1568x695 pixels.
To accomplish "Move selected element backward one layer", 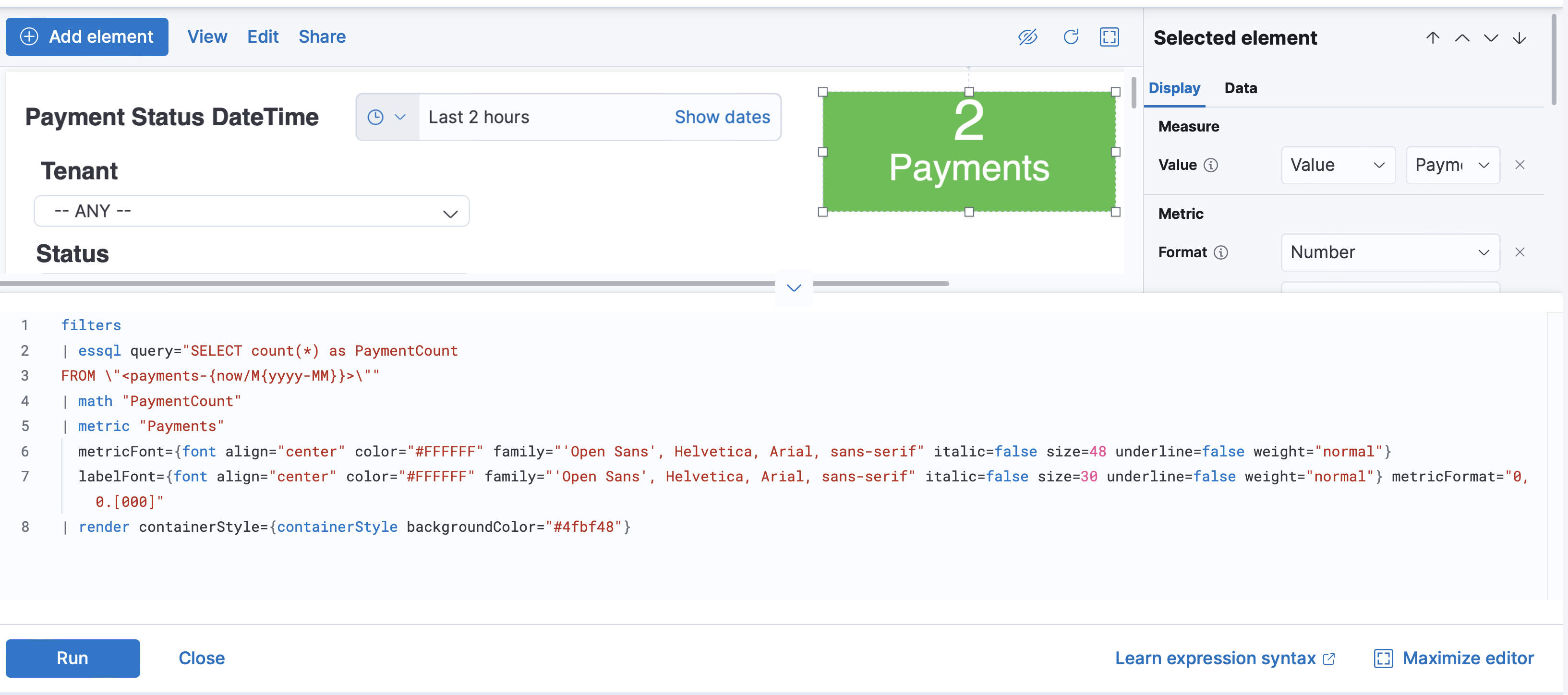I will click(x=1491, y=38).
